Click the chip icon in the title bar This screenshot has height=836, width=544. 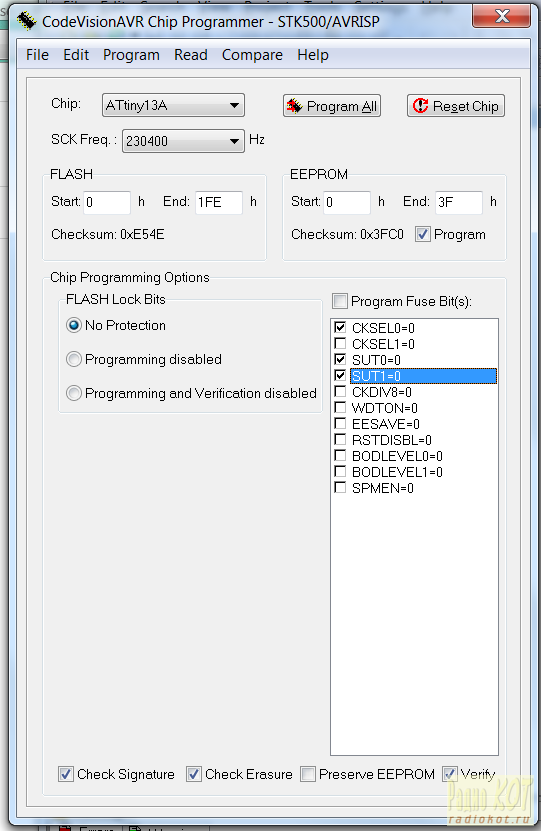coord(27,21)
